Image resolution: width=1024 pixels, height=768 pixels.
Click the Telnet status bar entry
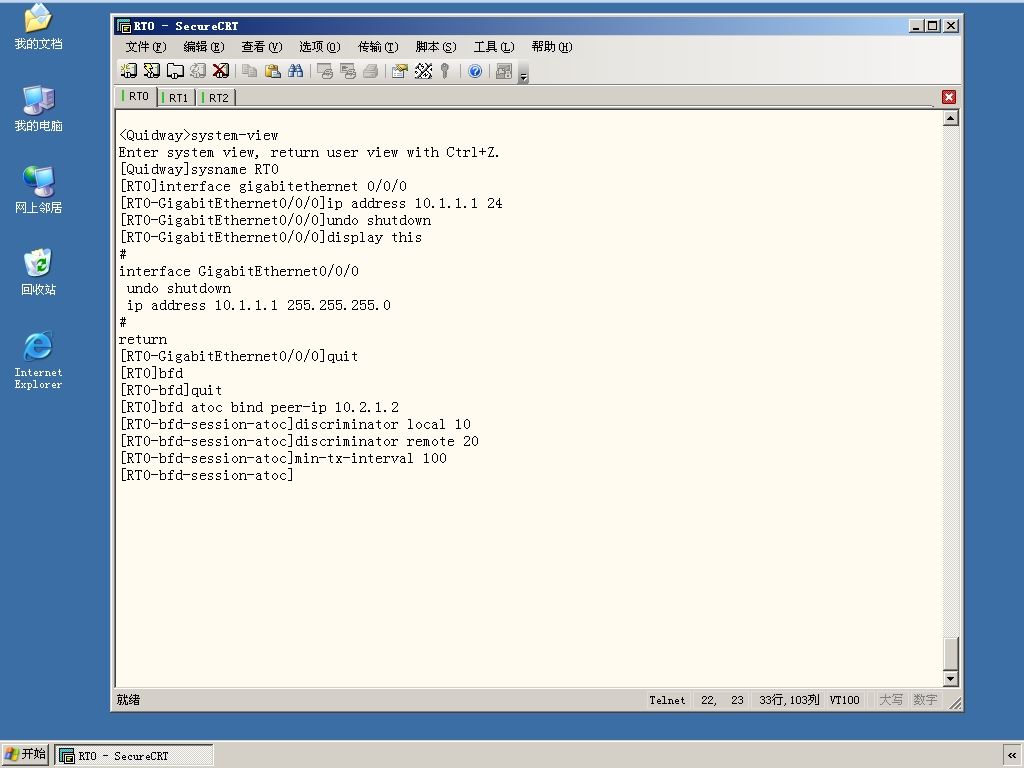point(667,700)
